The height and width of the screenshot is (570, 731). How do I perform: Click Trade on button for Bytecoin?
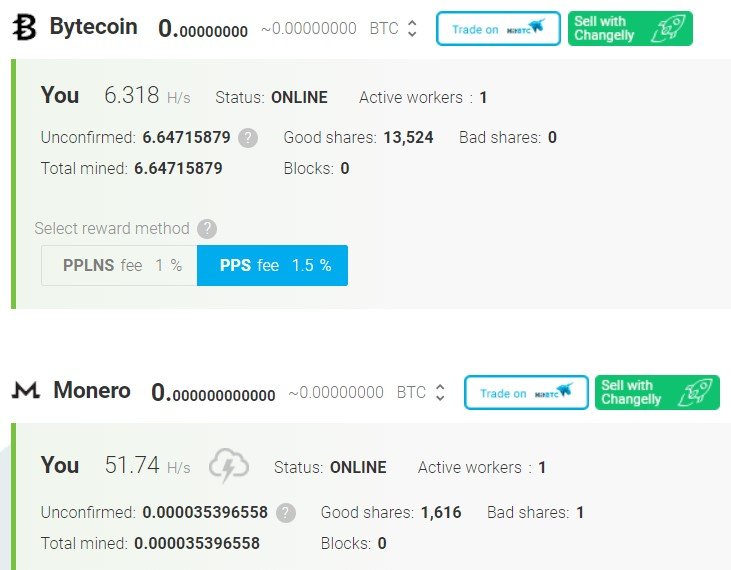497,29
